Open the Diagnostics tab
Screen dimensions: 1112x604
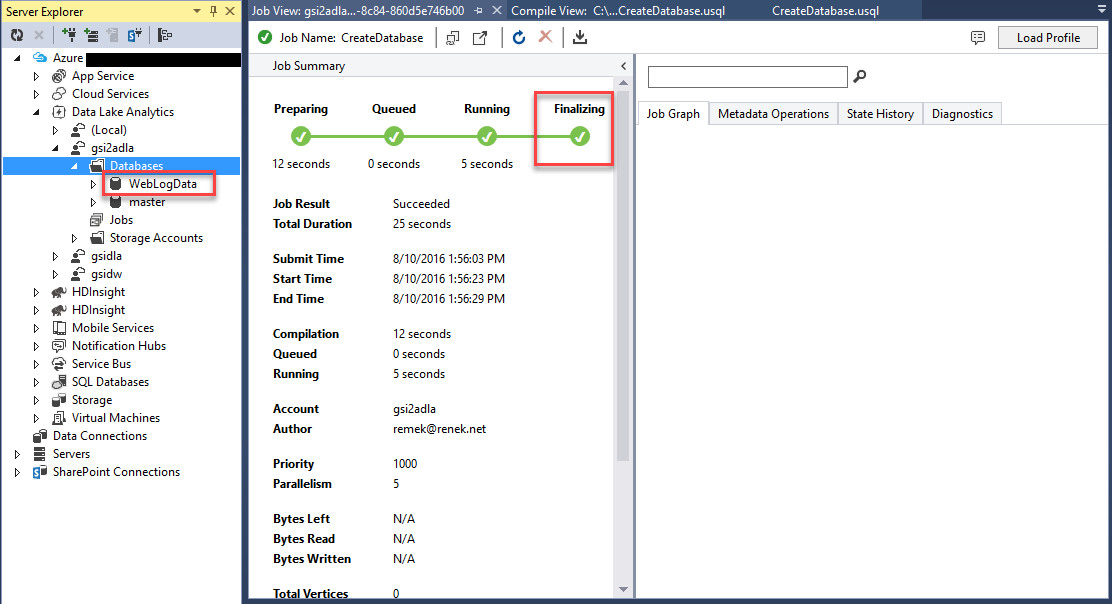click(x=962, y=114)
